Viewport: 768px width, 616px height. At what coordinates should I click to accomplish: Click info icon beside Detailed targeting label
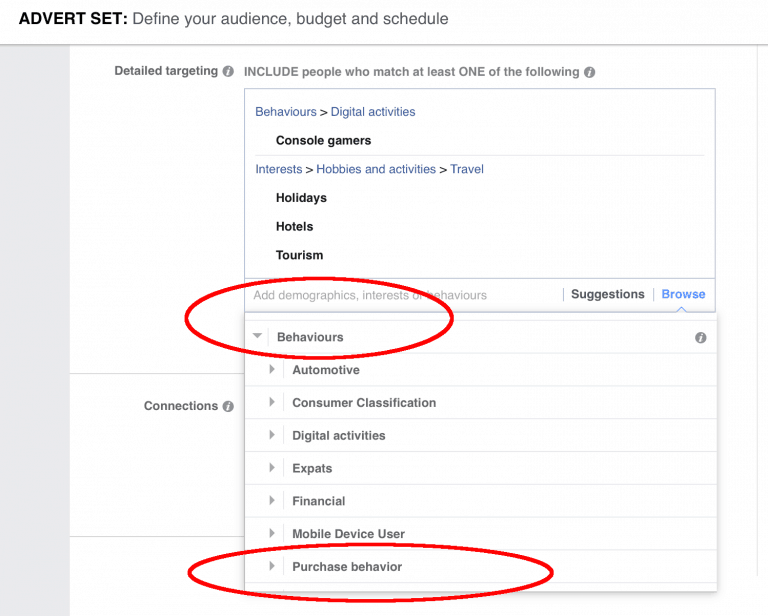(x=228, y=72)
